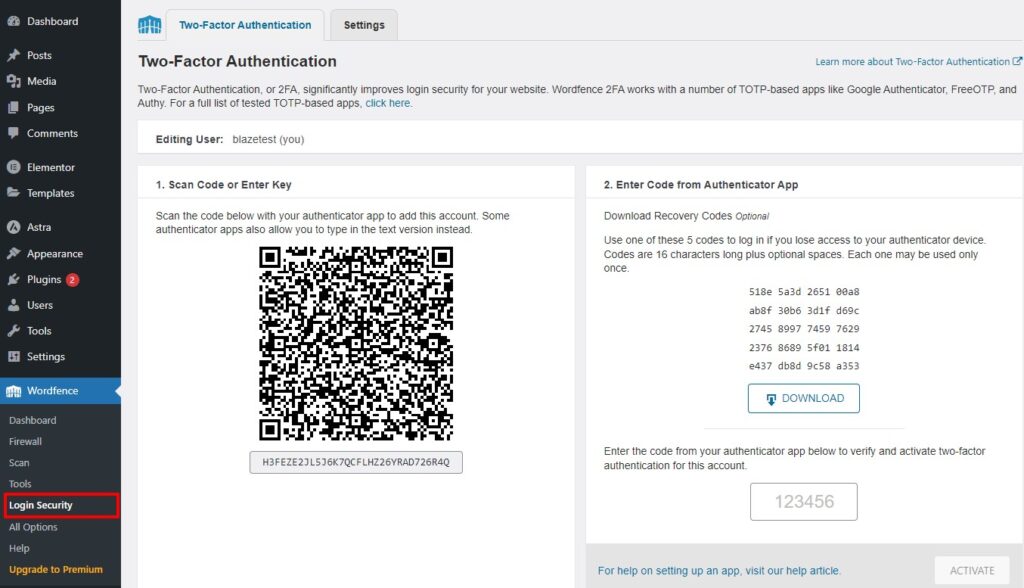Click the secret key text field under QR
Screen dimensions: 1024x588
[x=356, y=462]
